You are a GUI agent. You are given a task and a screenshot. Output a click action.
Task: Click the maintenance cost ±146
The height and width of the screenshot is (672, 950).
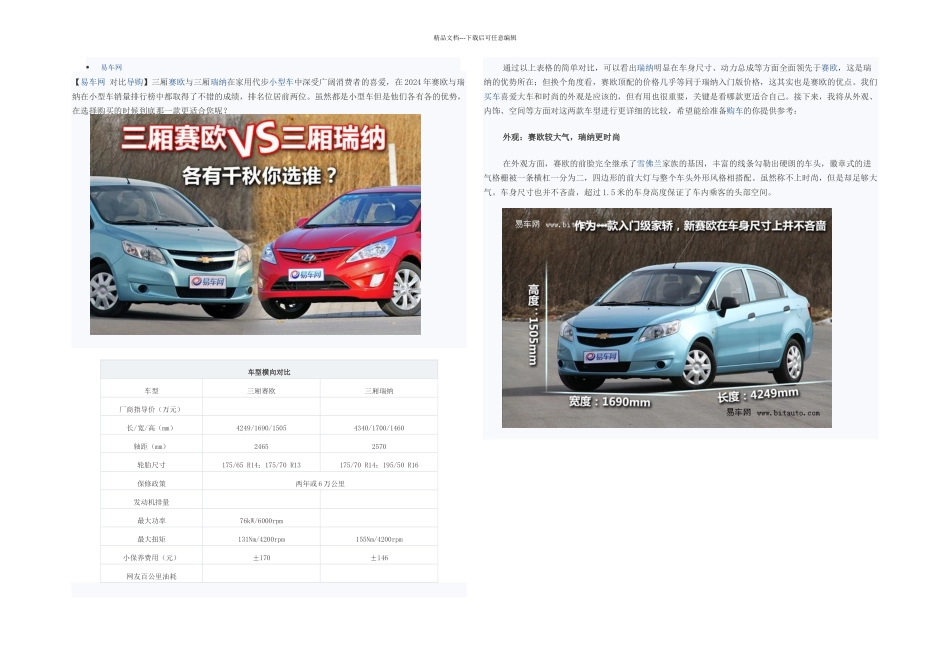(379, 557)
